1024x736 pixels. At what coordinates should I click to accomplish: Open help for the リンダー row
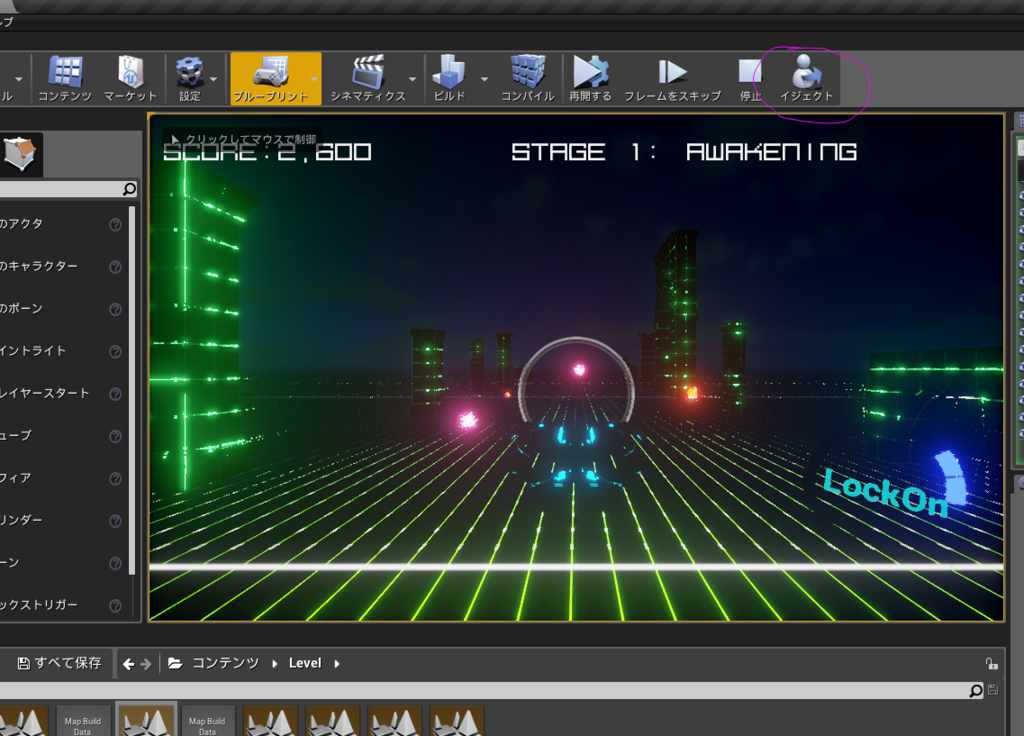(116, 521)
